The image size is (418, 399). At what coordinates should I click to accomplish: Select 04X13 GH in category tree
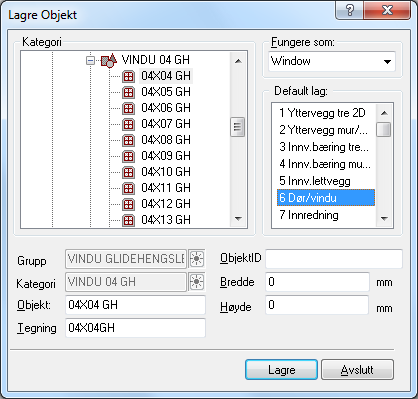coord(166,220)
